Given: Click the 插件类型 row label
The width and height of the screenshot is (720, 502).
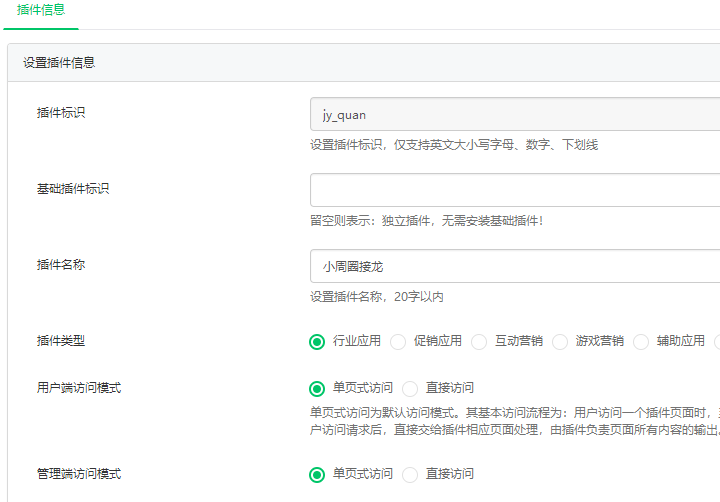Looking at the screenshot, I should tap(61, 341).
